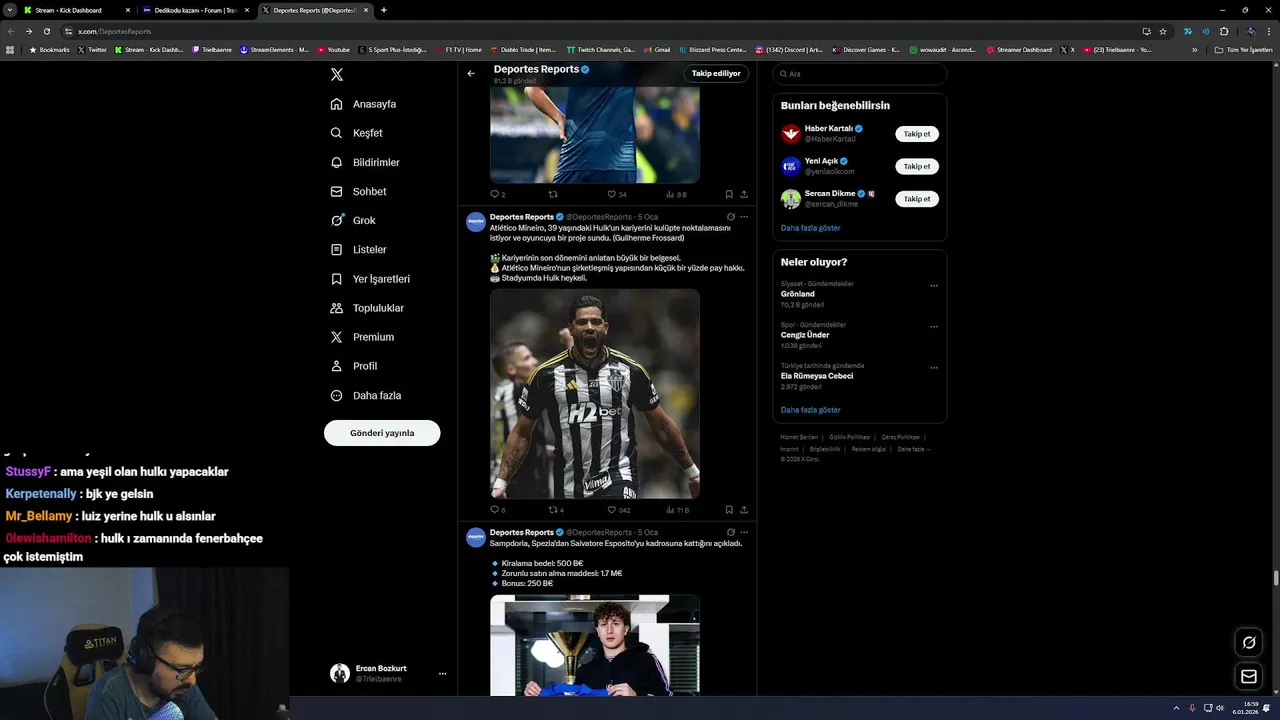Expand Daha fazla sidebar menu
Screen dimensions: 1280x720
(x=366, y=395)
